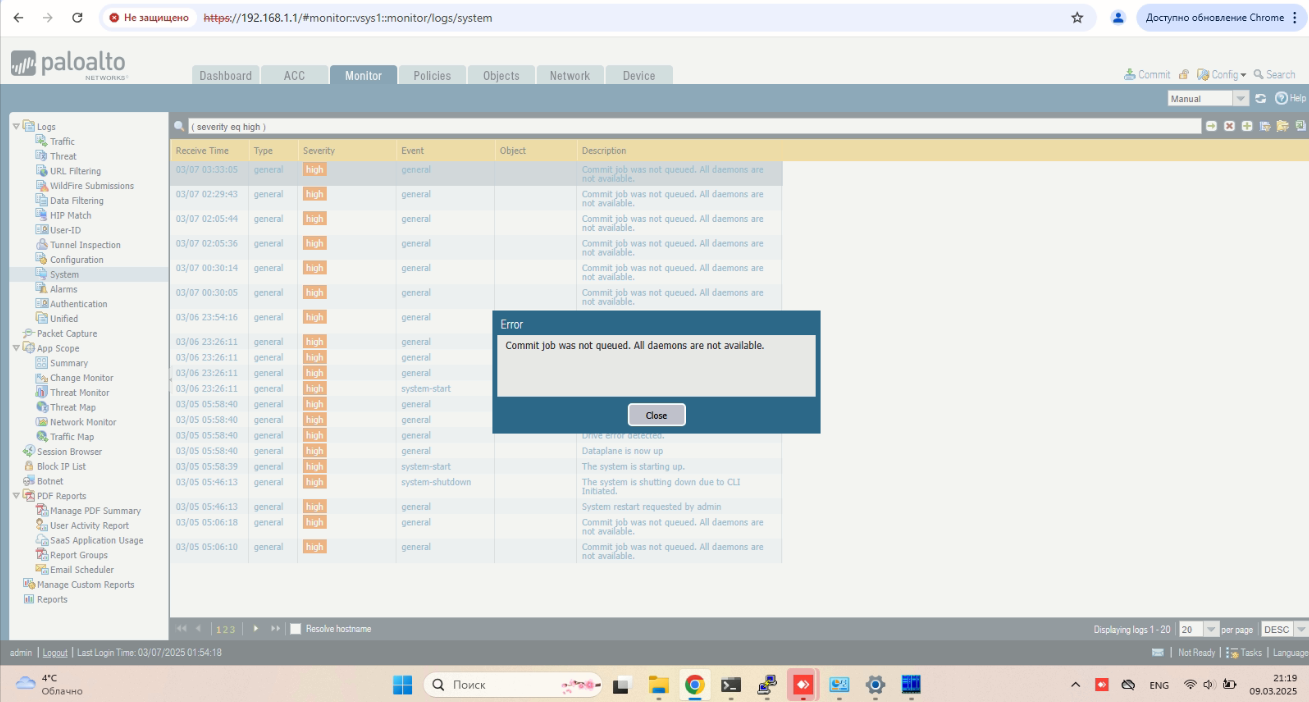Image resolution: width=1309 pixels, height=702 pixels.
Task: Export logs with the spreadsheet icon
Action: (x=1300, y=126)
